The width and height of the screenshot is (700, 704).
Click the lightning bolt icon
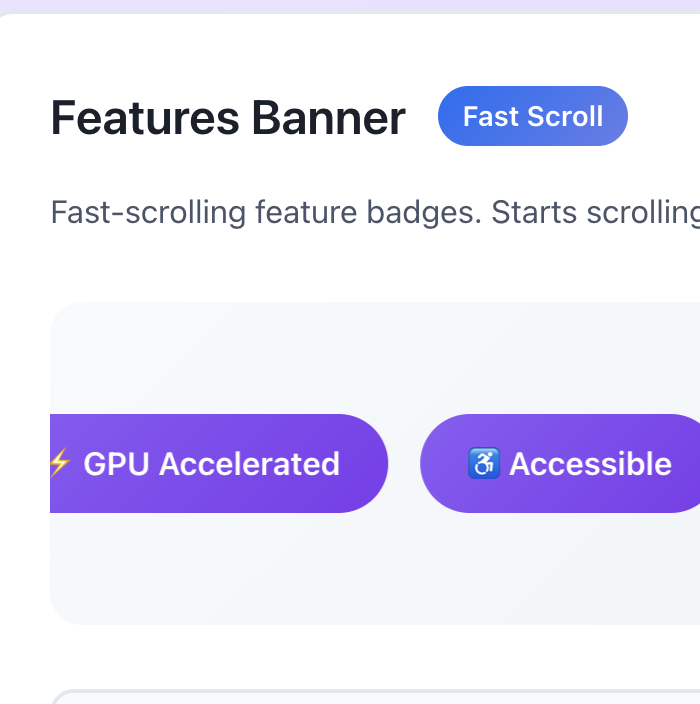61,463
